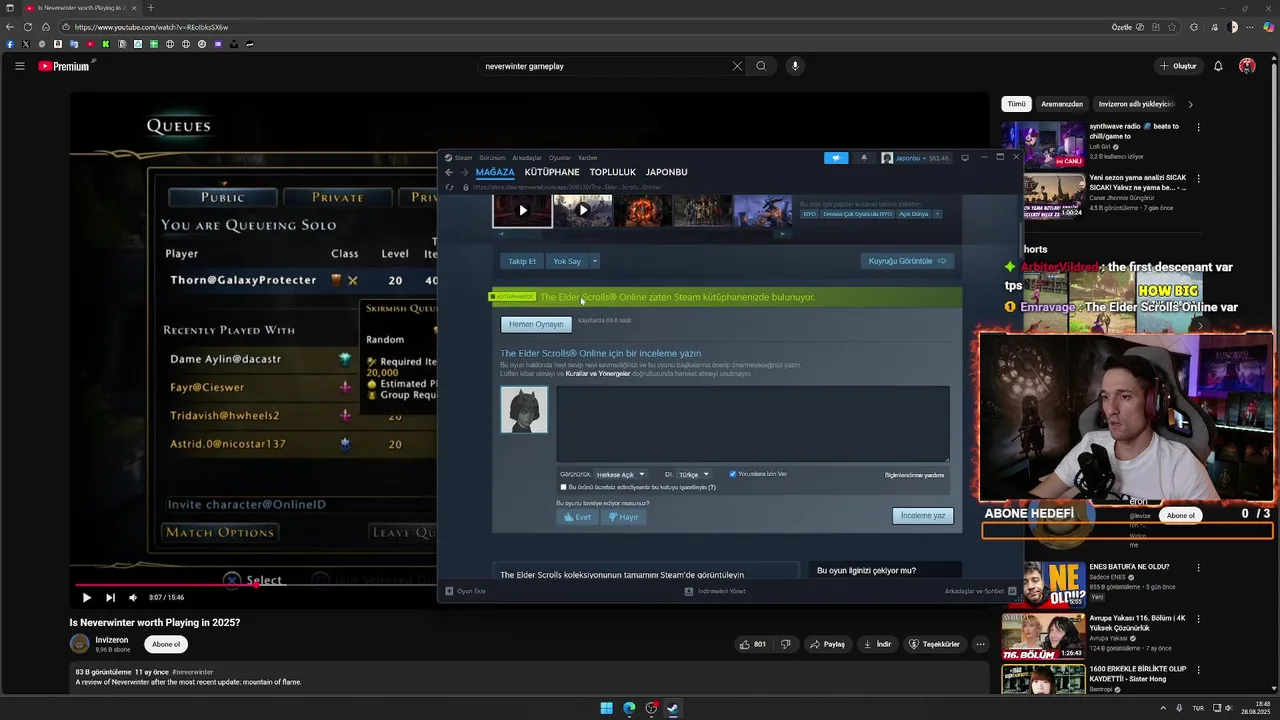Mute the YouTube video volume
The image size is (1280, 720).
133,597
